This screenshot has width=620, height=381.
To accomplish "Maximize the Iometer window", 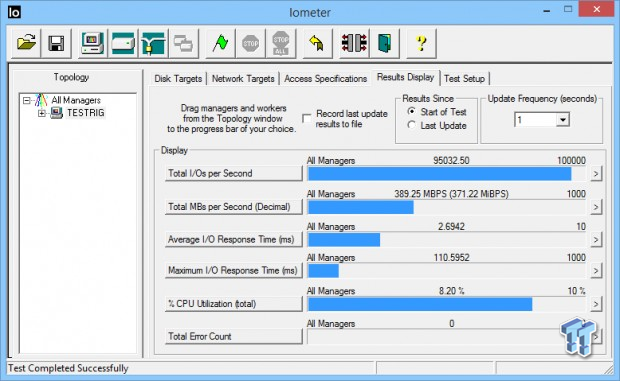I will point(568,9).
